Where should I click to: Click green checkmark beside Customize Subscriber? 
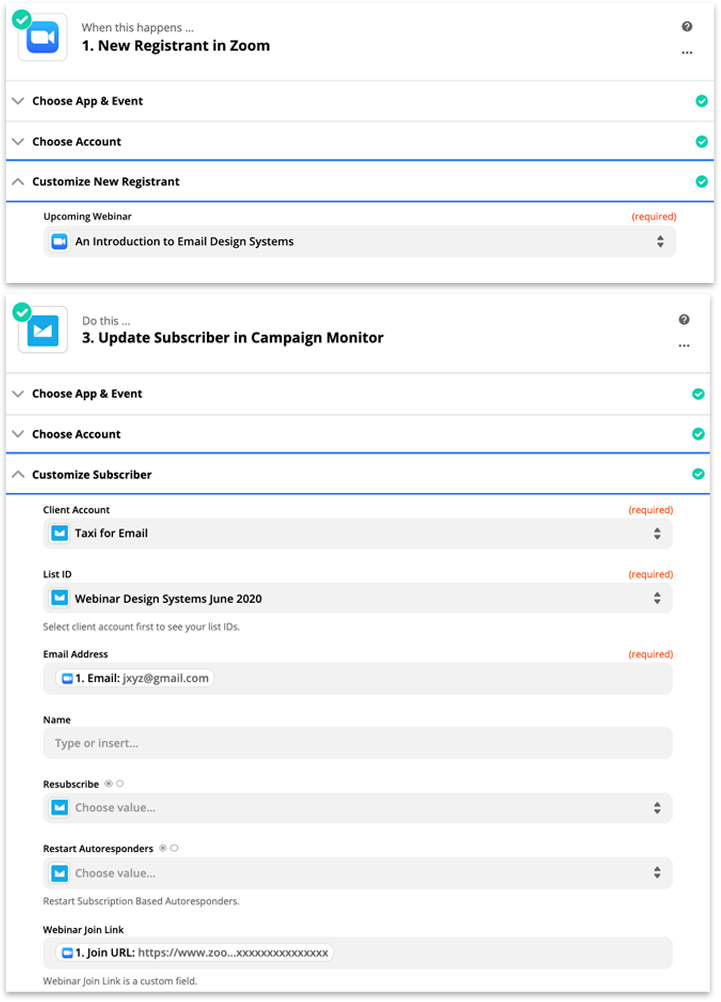click(698, 474)
